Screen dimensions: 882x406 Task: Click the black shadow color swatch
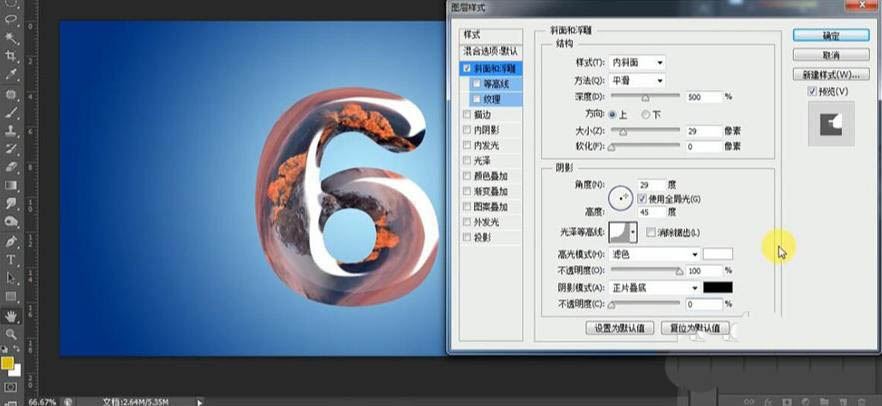[717, 287]
